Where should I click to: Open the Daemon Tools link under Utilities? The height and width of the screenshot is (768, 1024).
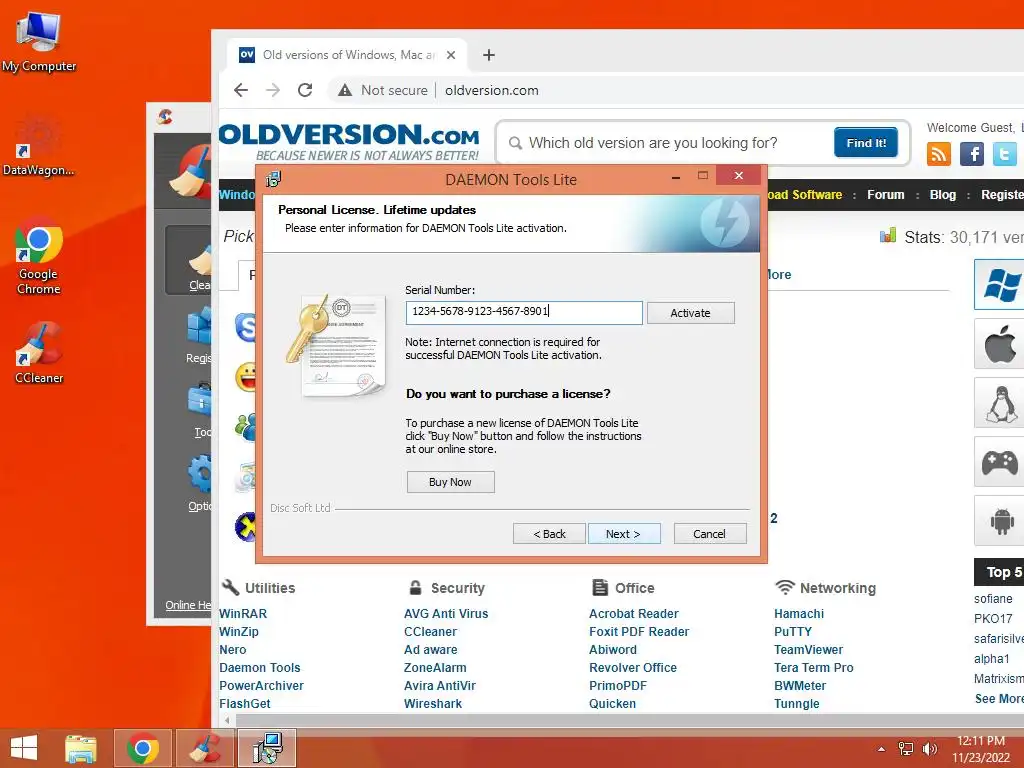click(x=260, y=667)
